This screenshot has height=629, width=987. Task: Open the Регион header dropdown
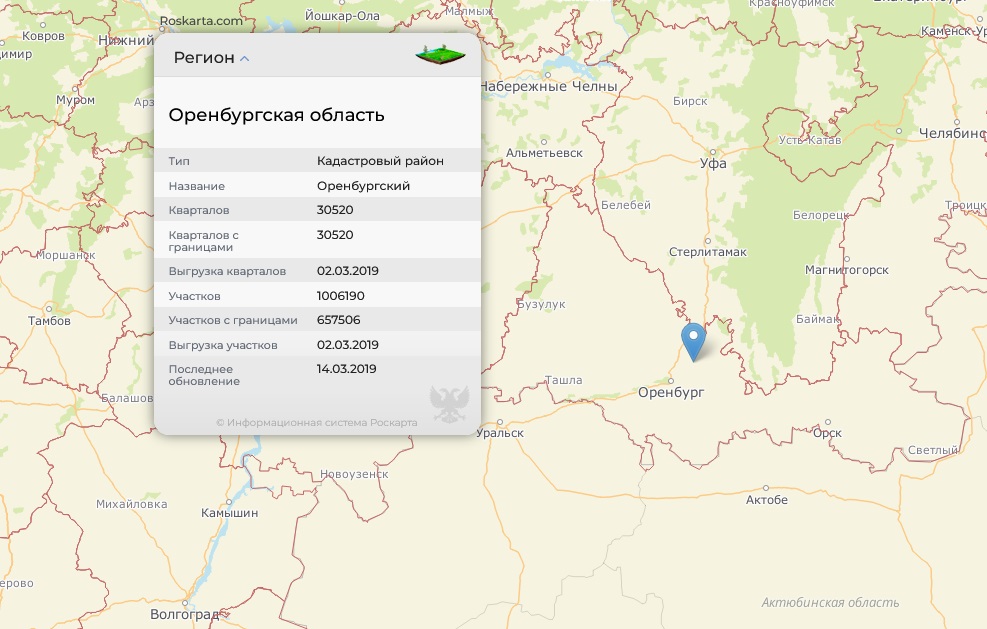pyautogui.click(x=204, y=58)
